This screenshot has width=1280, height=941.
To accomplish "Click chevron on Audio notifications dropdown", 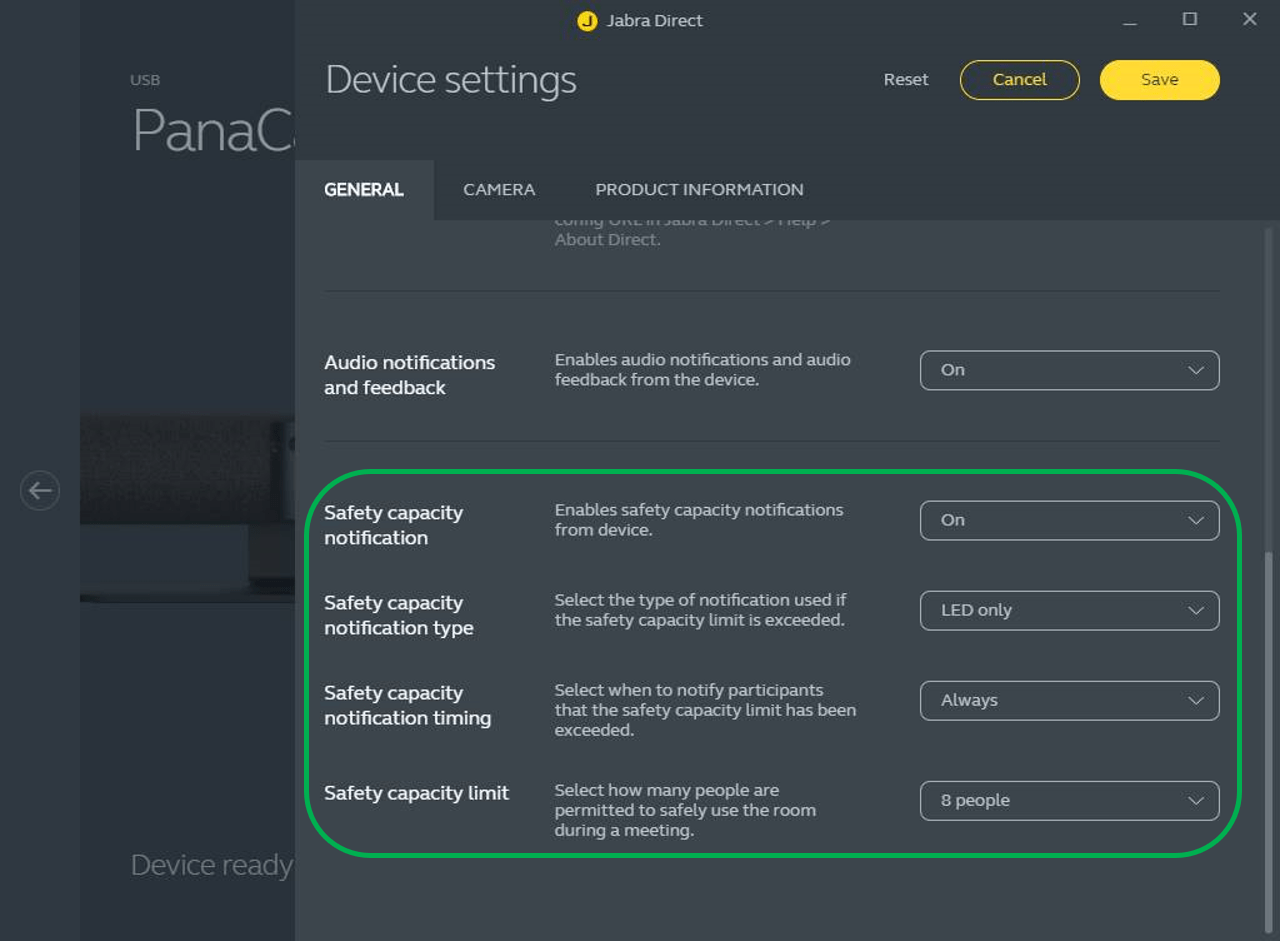I will pyautogui.click(x=1195, y=370).
